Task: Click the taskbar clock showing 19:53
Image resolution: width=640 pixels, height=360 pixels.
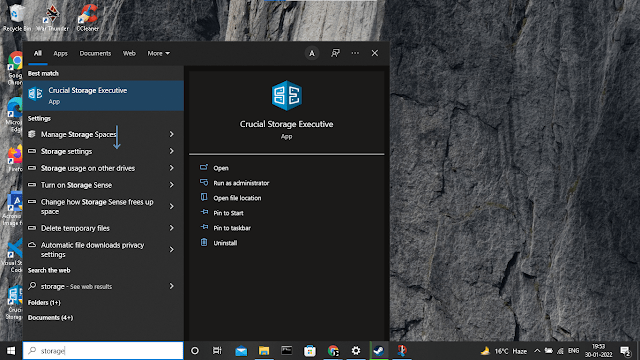Action: [598, 351]
